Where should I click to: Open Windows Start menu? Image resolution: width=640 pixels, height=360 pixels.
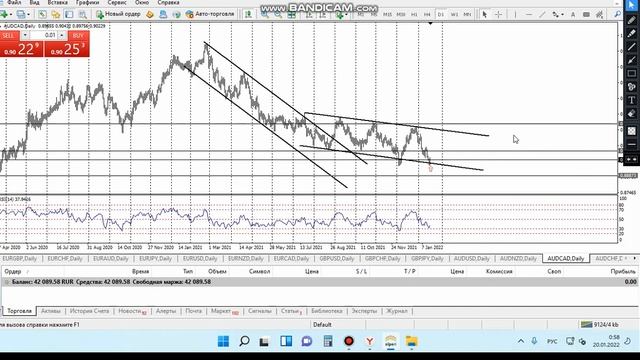pyautogui.click(x=223, y=341)
